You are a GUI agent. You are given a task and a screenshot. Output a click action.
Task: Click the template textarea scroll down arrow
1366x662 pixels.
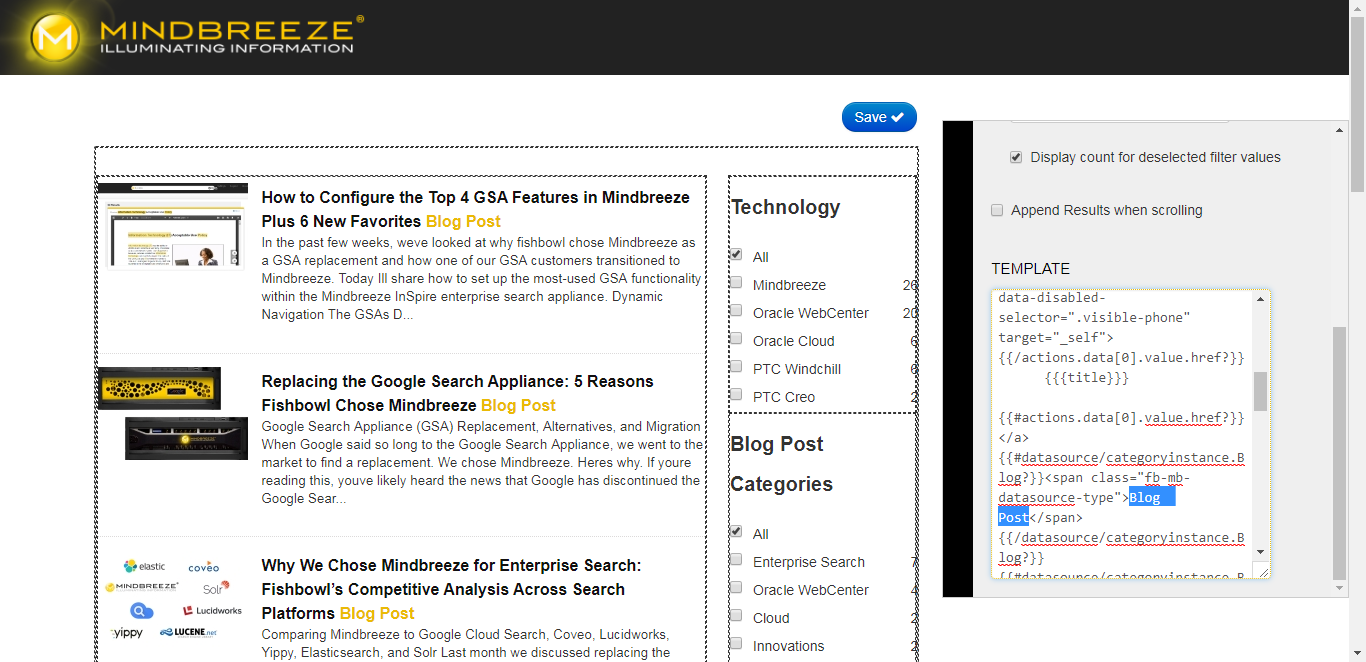(1260, 552)
